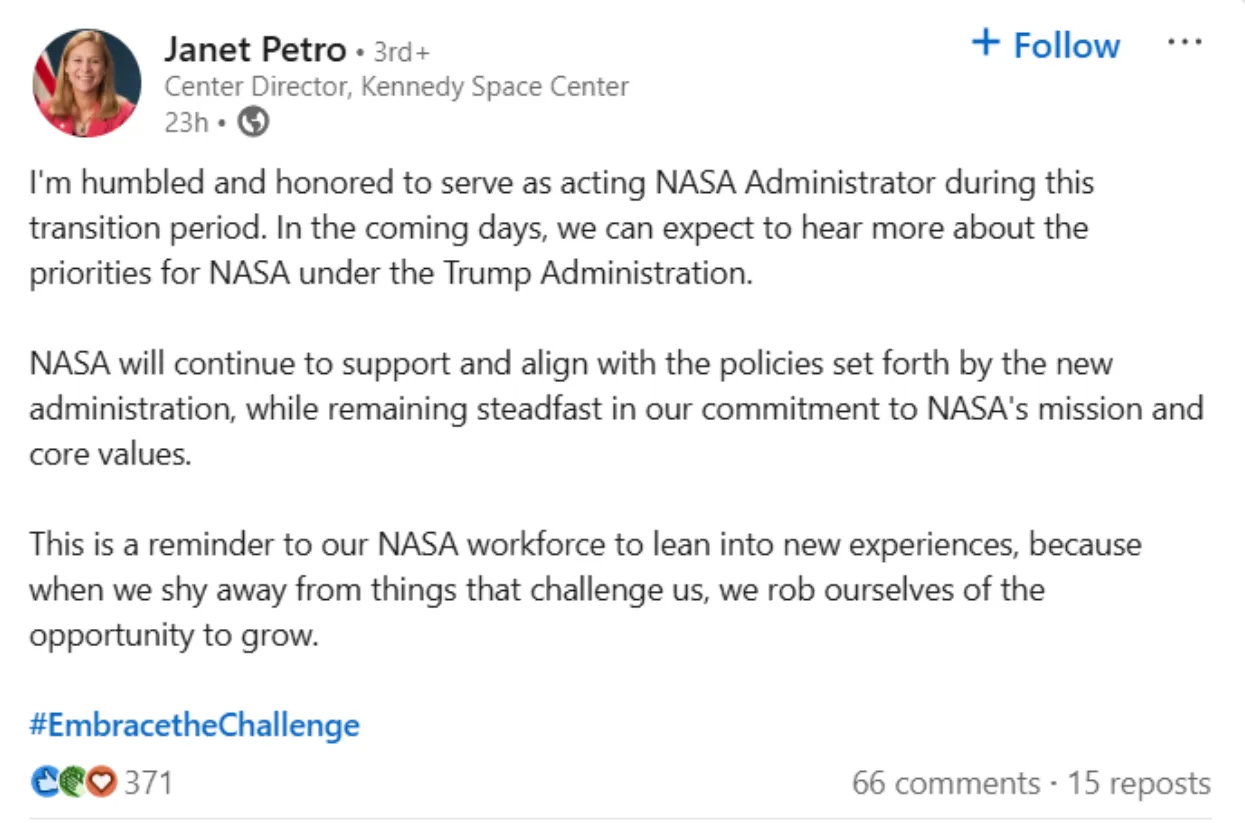1245x826 pixels.
Task: Click the 3rd+ connection degree label
Action: pos(401,51)
